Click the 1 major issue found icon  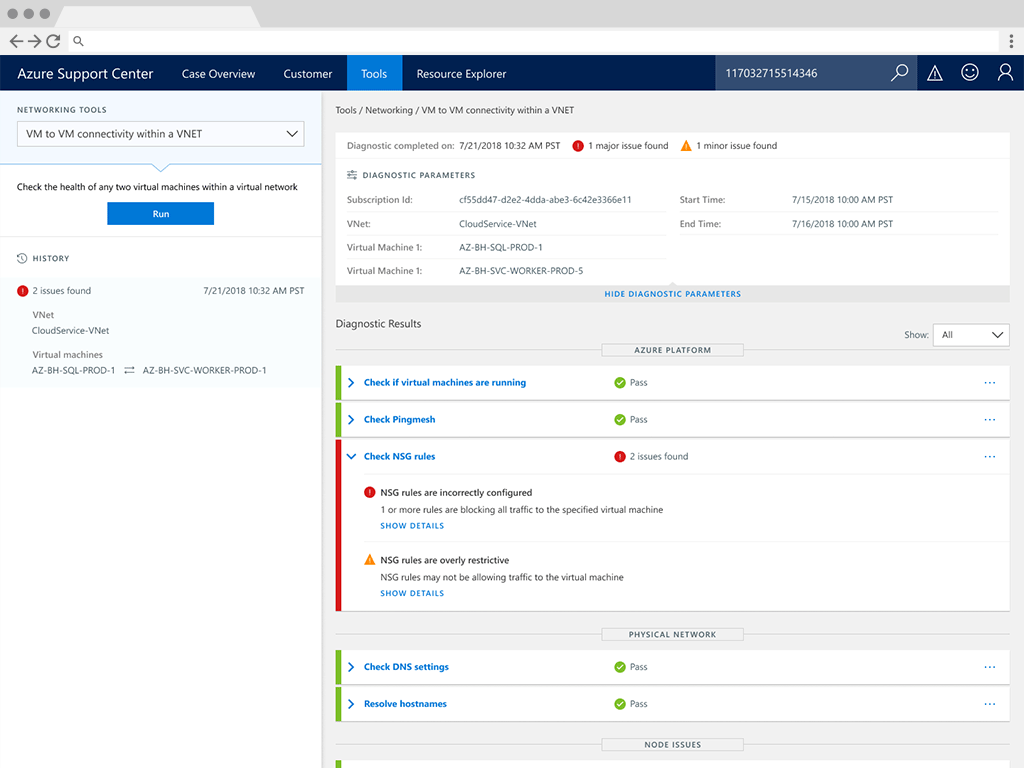point(578,146)
